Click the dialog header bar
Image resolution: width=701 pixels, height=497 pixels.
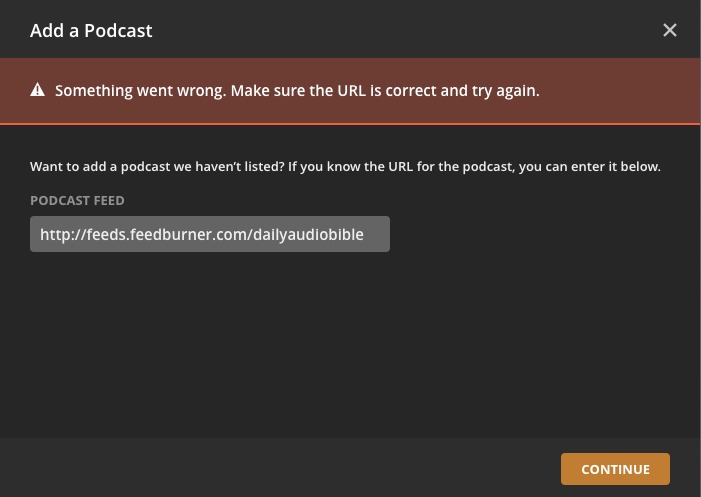point(400,30)
